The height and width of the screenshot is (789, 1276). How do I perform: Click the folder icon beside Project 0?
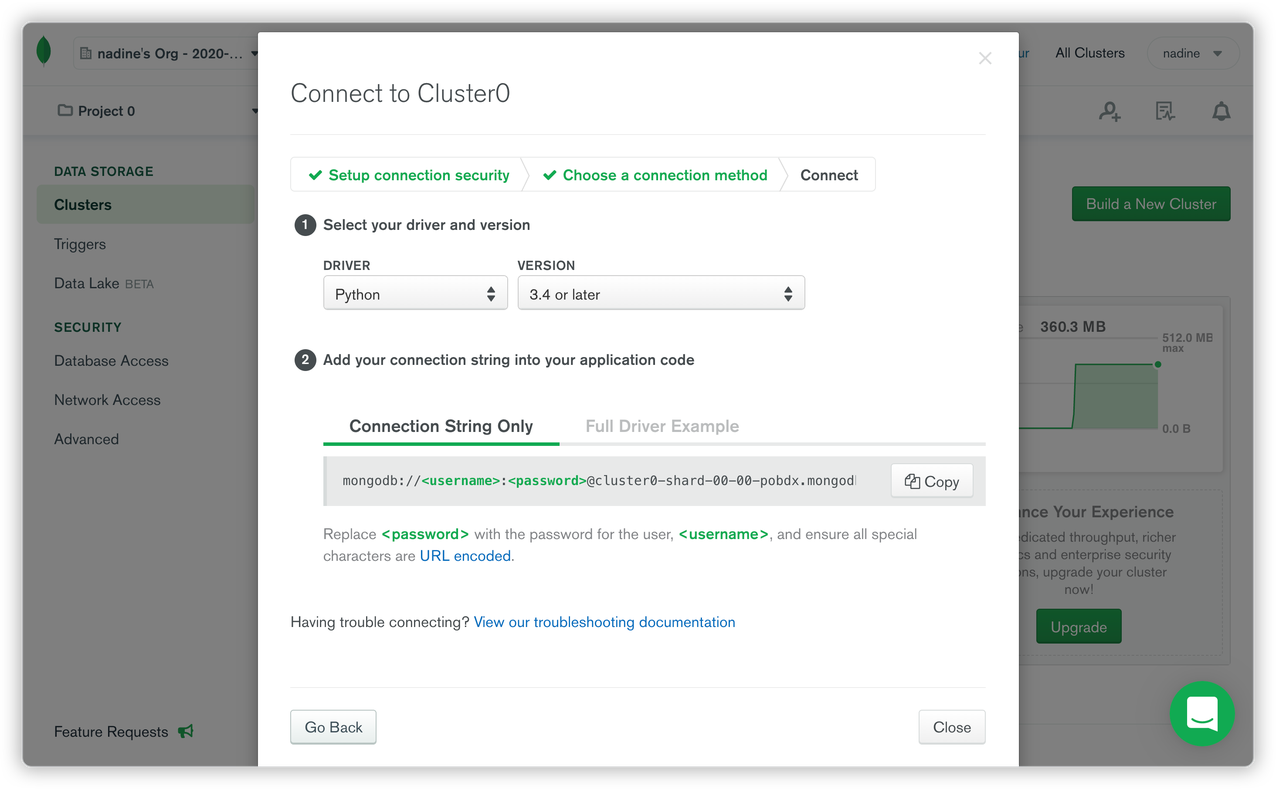65,111
